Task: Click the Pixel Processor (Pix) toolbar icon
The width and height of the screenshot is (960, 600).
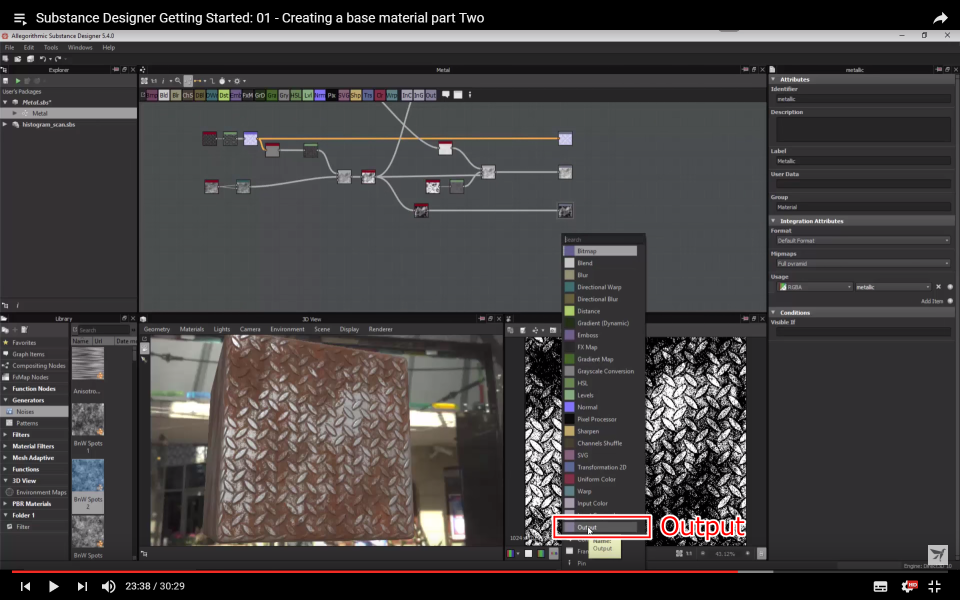Action: pyautogui.click(x=331, y=95)
